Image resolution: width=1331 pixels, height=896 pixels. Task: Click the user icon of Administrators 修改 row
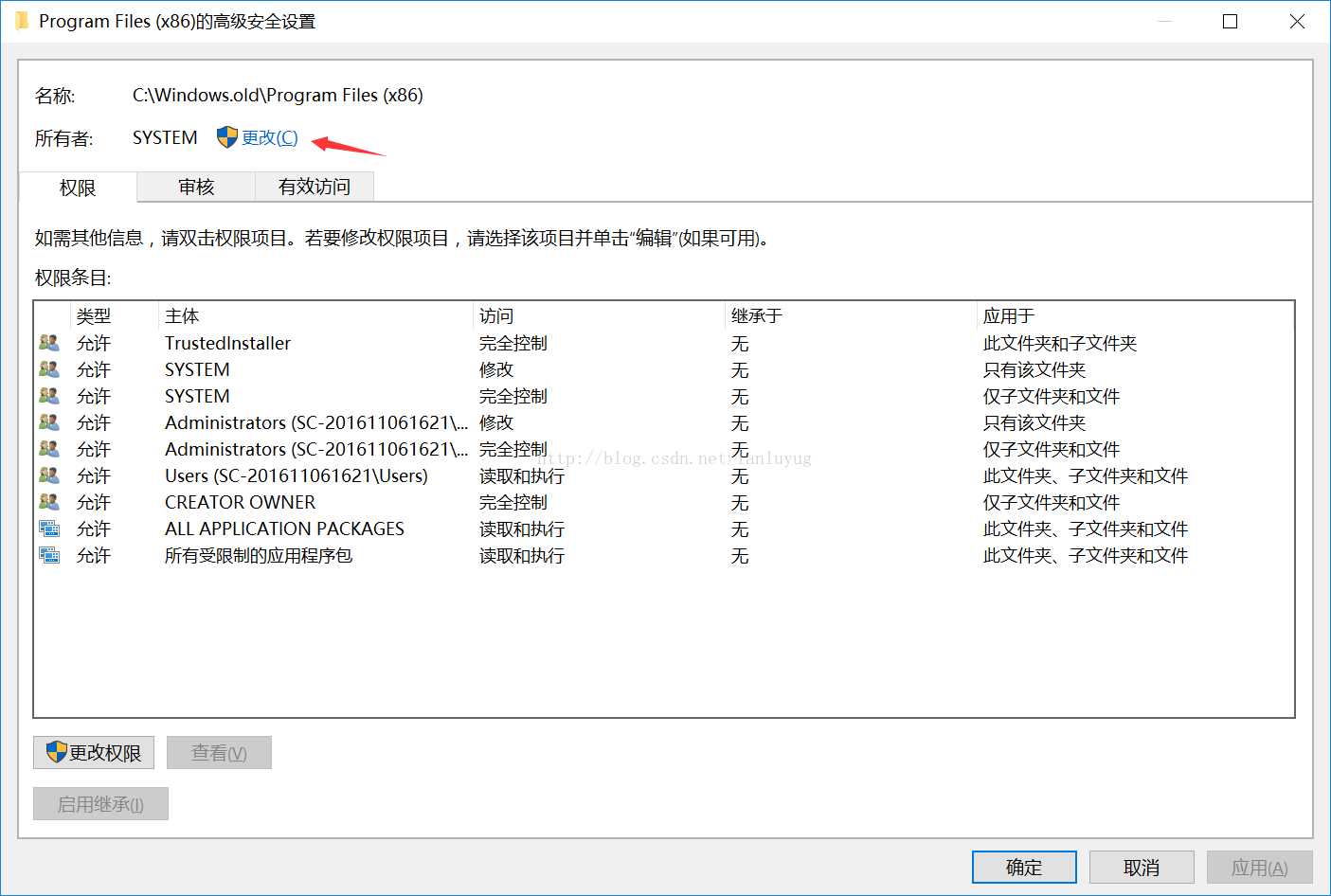pos(49,422)
